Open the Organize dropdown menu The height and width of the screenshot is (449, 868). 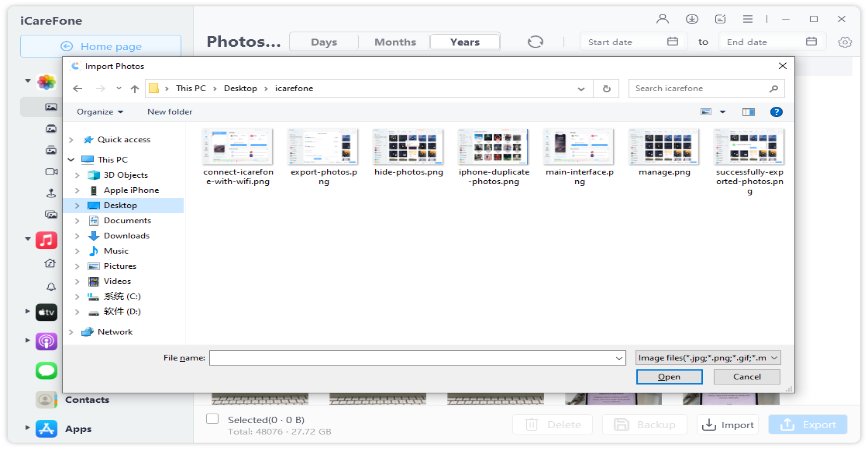[100, 112]
